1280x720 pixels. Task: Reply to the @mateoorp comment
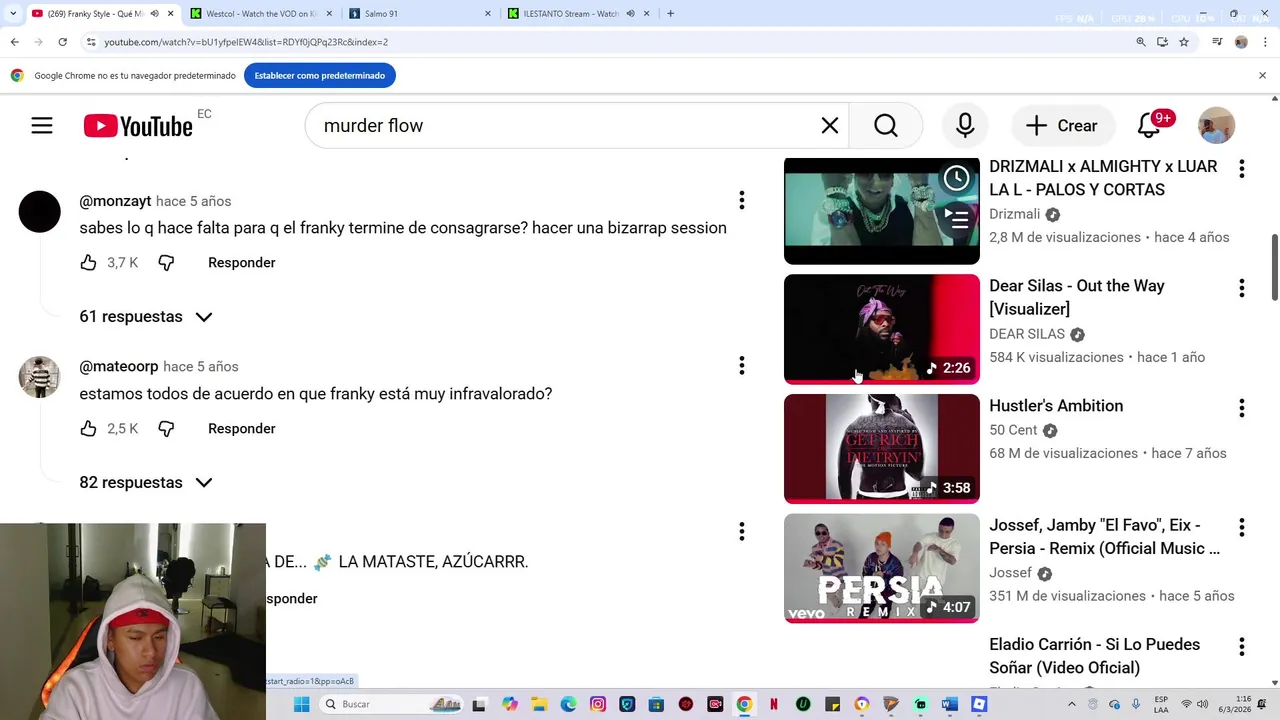pos(241,428)
